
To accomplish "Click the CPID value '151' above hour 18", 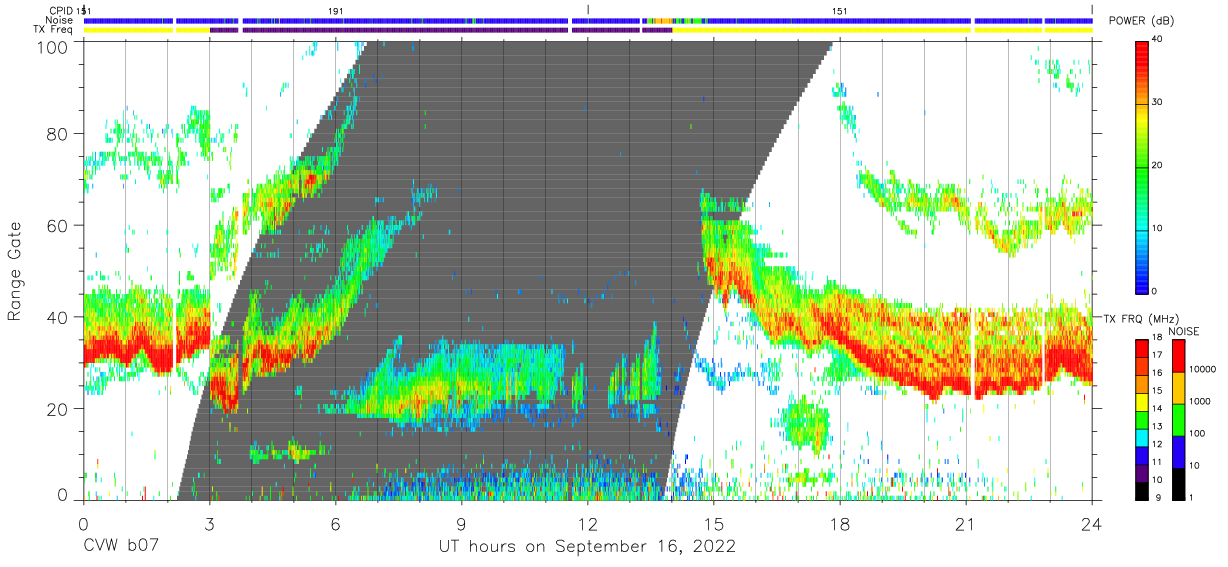I will click(x=840, y=10).
